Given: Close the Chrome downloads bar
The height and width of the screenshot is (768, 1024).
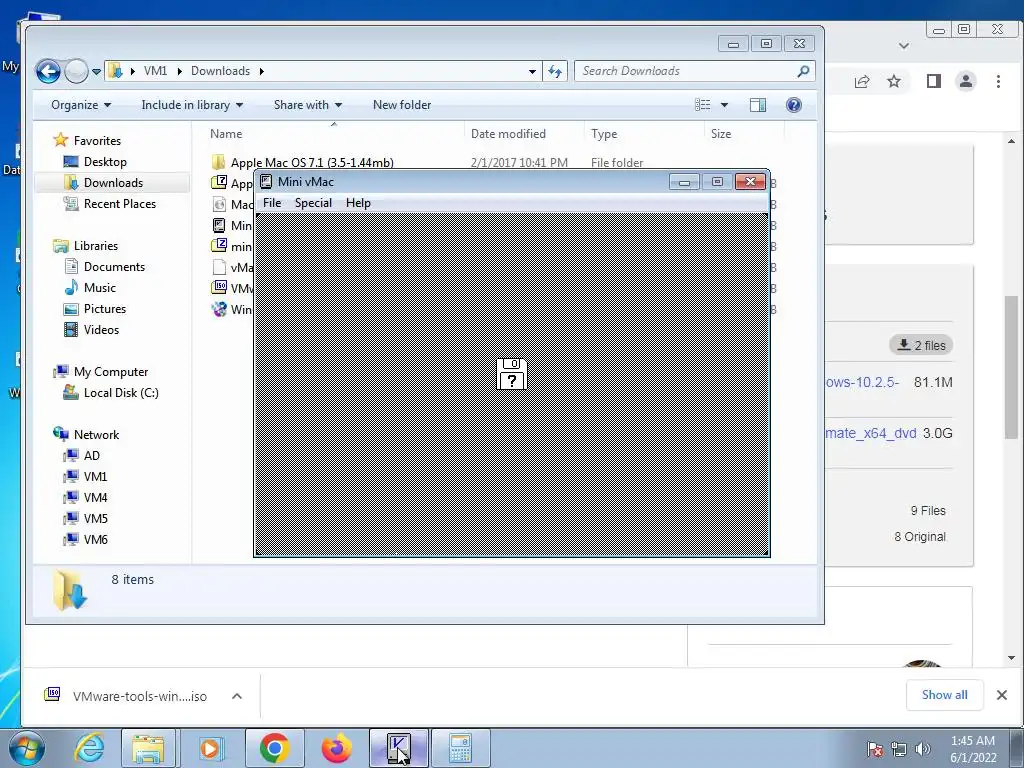Looking at the screenshot, I should (x=1002, y=695).
